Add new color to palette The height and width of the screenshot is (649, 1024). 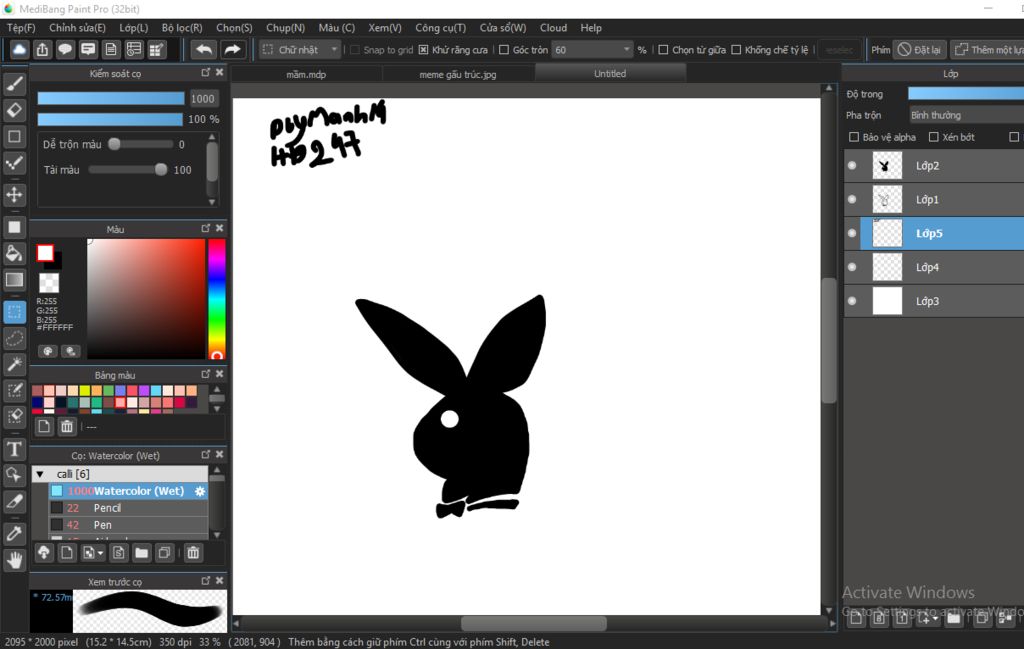click(44, 426)
